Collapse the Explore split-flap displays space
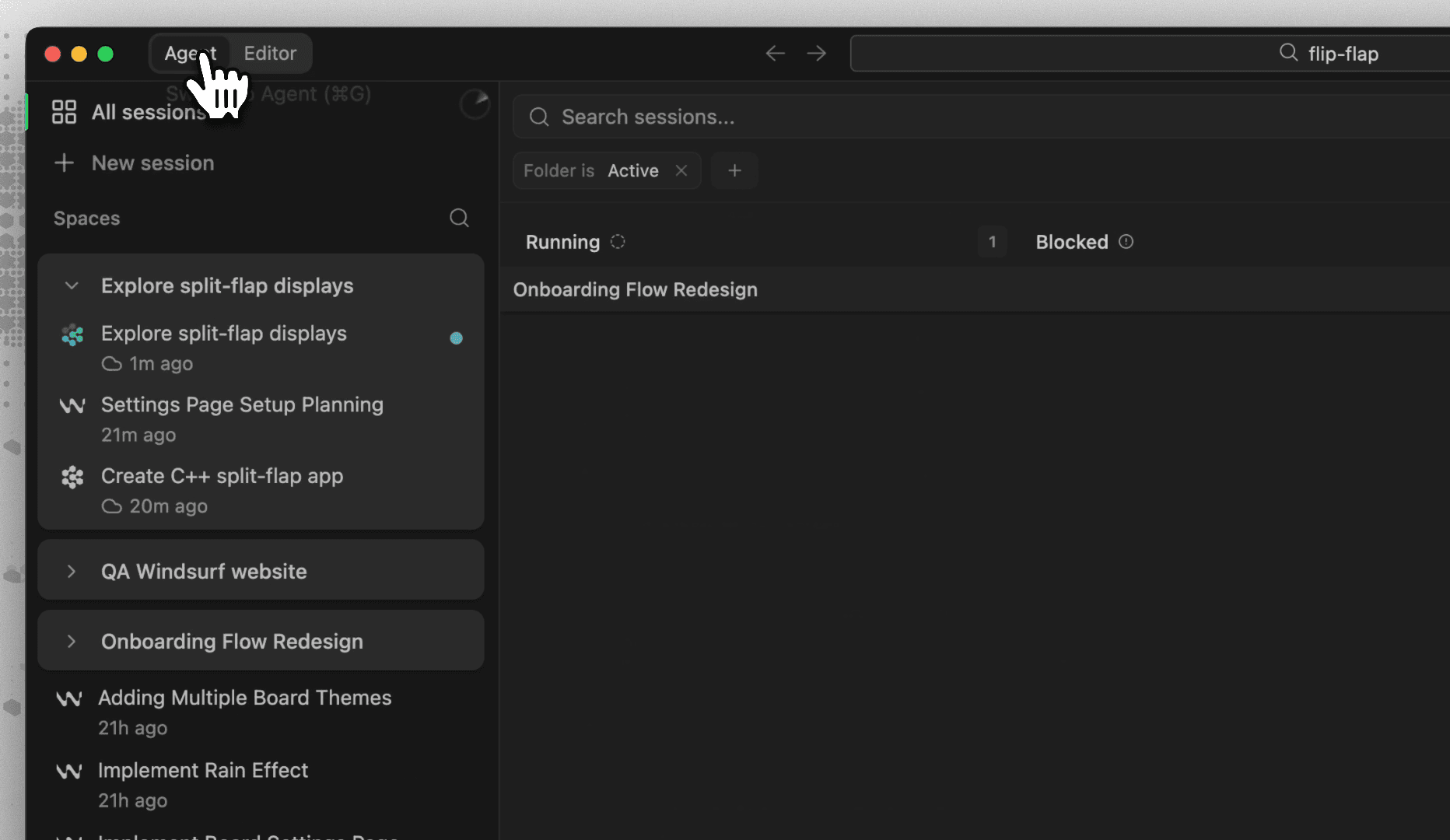 coord(72,285)
